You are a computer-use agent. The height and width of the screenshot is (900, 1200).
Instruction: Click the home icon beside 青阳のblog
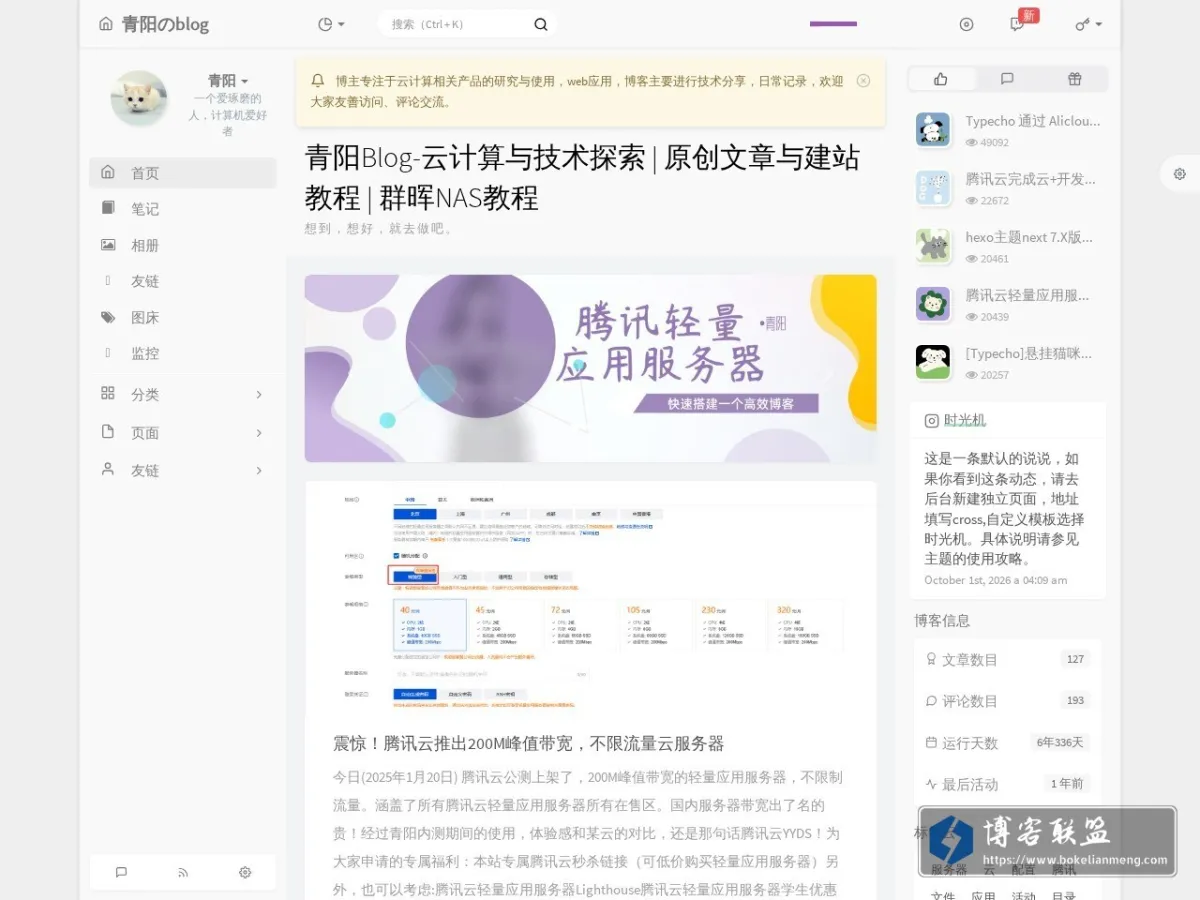coord(106,24)
